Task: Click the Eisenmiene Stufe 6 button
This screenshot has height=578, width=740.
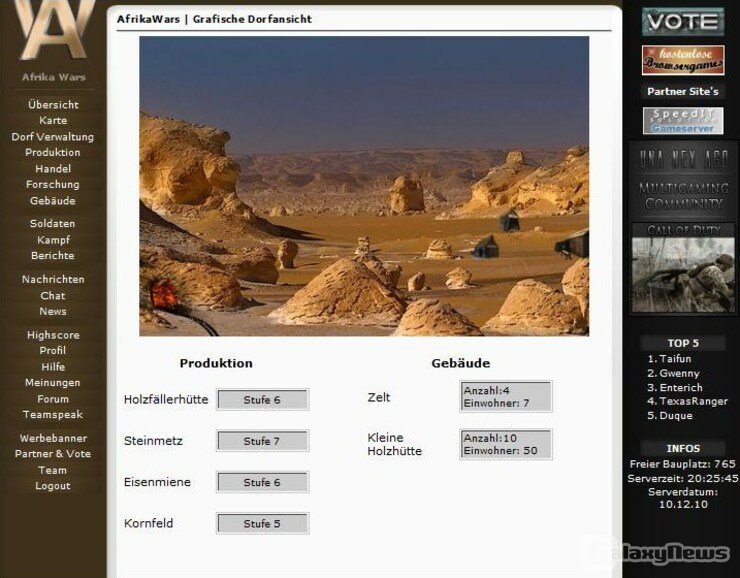Action: tap(262, 482)
